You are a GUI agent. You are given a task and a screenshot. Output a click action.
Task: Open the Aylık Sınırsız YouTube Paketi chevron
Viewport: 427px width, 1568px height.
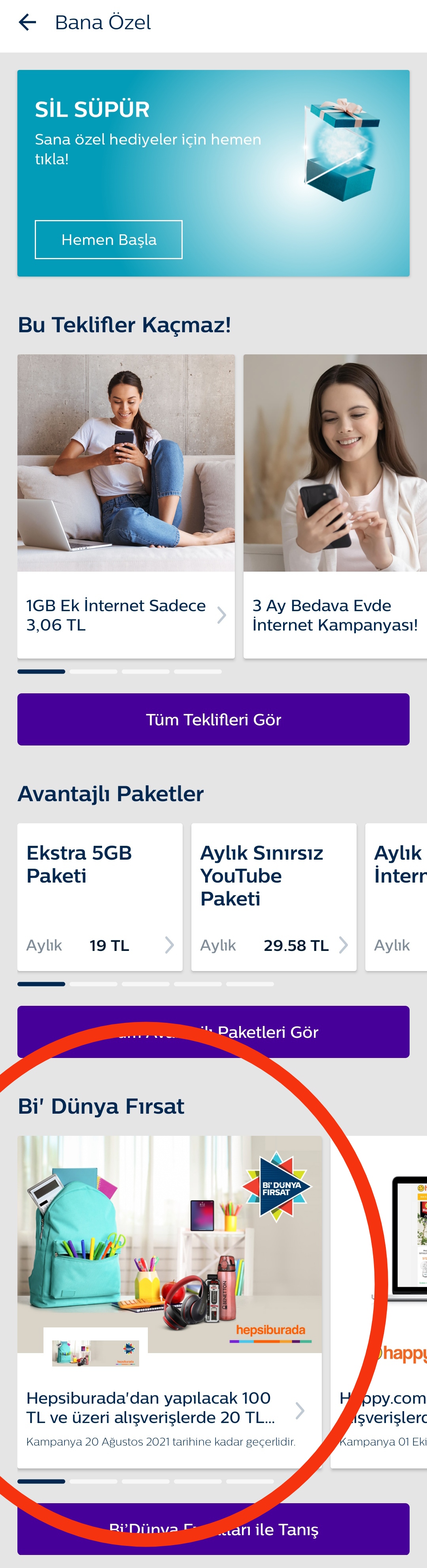344,945
